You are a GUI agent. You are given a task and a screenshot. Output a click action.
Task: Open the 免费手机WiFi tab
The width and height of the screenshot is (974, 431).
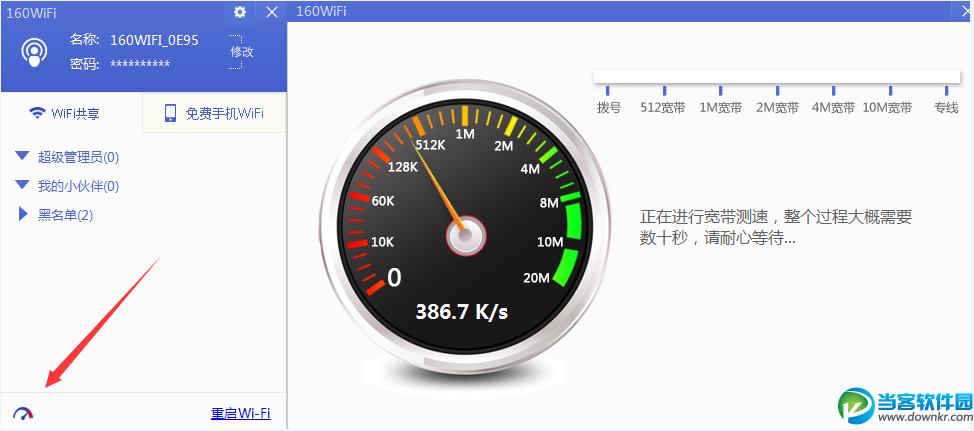click(214, 113)
